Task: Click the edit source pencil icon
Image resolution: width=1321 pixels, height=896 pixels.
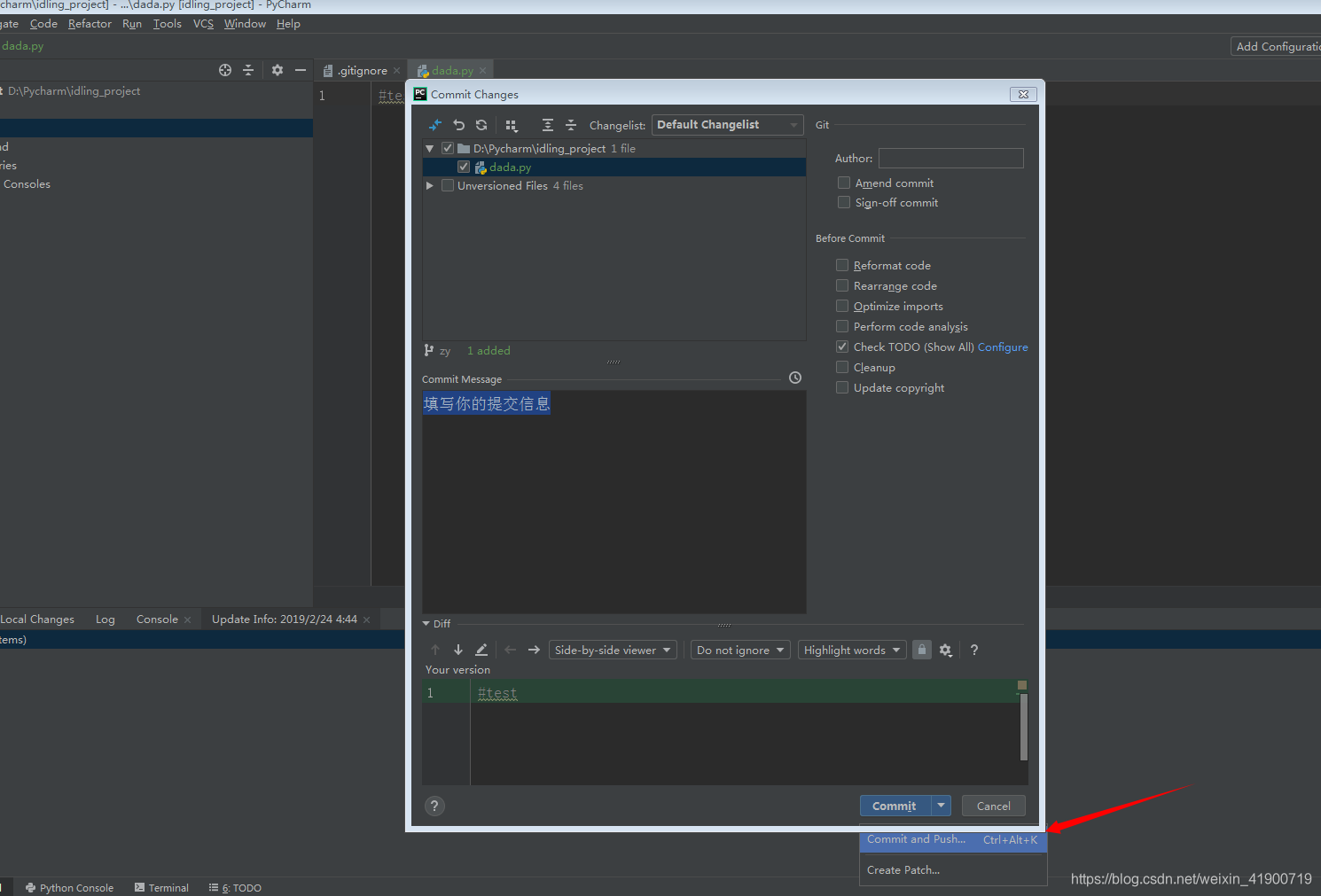Action: [481, 650]
